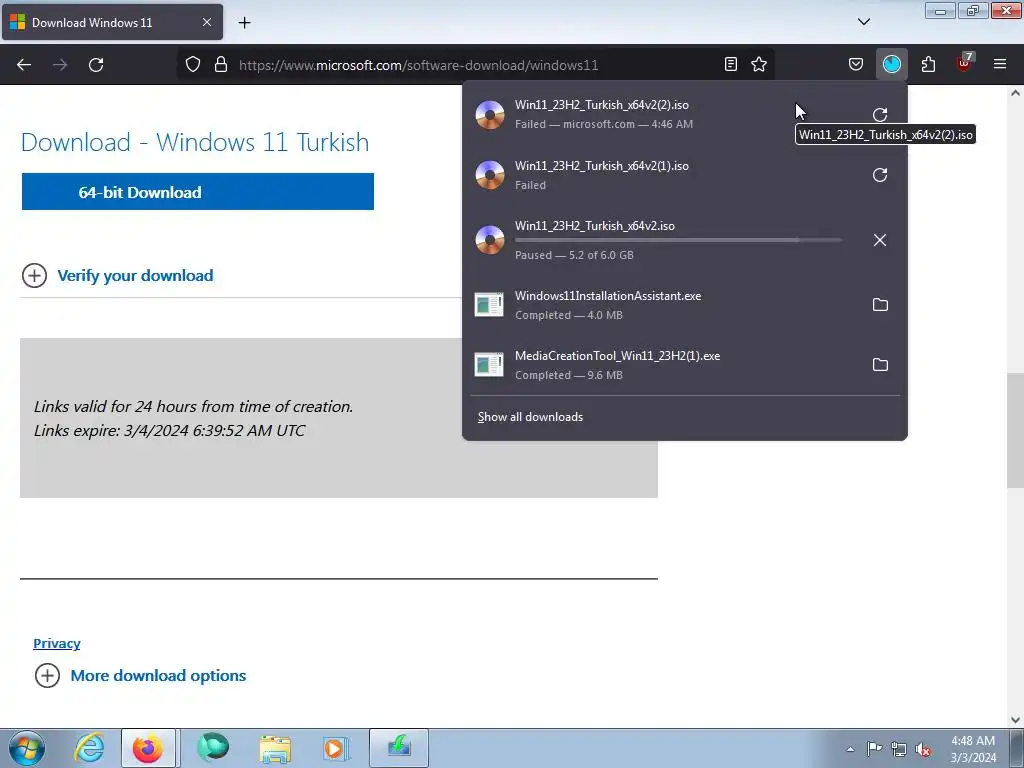This screenshot has height=768, width=1024.
Task: Retry the Win11_23H2_Turkish_x64v2(2).iso download
Action: coord(880,115)
